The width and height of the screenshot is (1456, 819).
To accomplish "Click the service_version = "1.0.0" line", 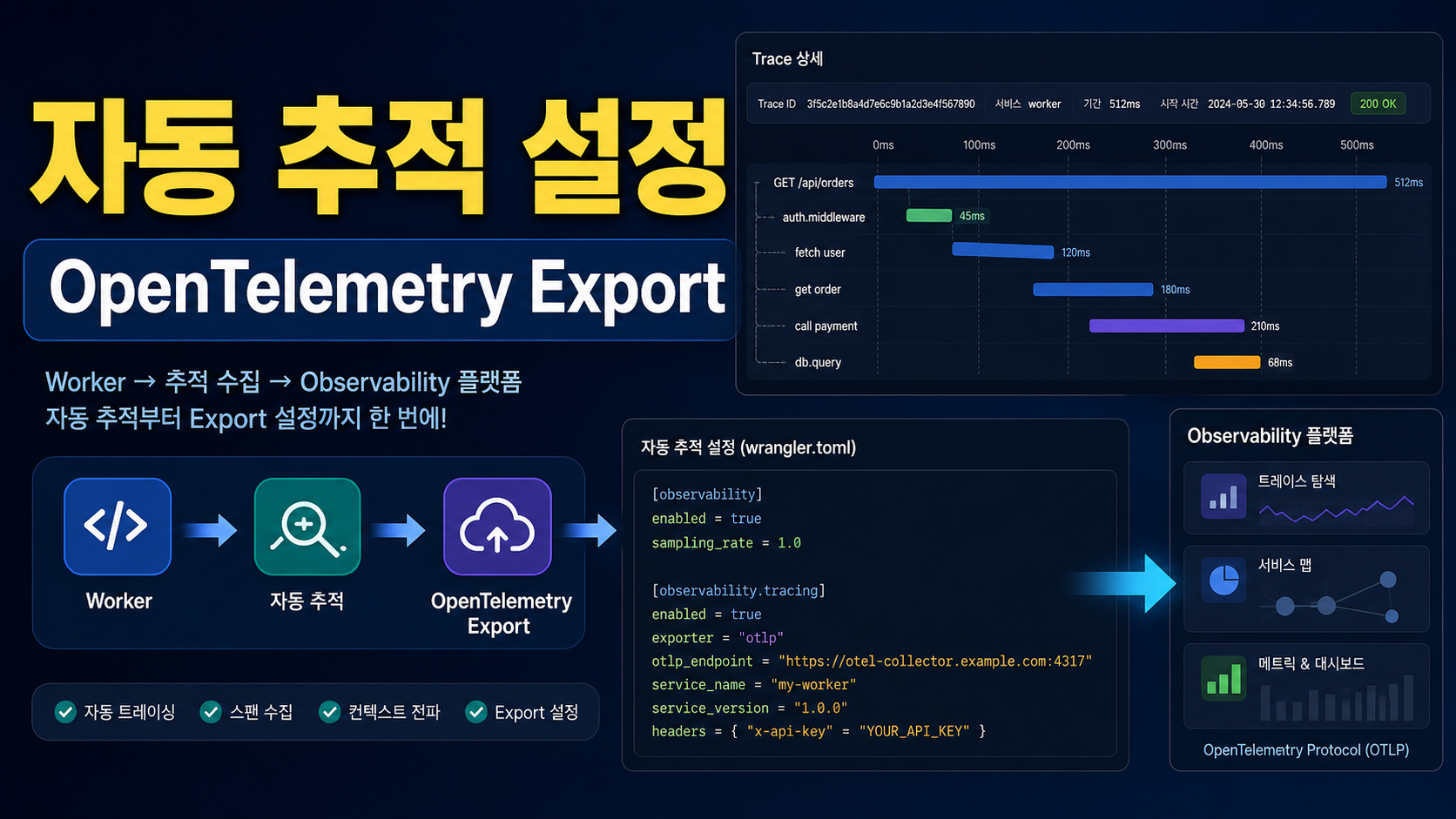I will click(750, 708).
